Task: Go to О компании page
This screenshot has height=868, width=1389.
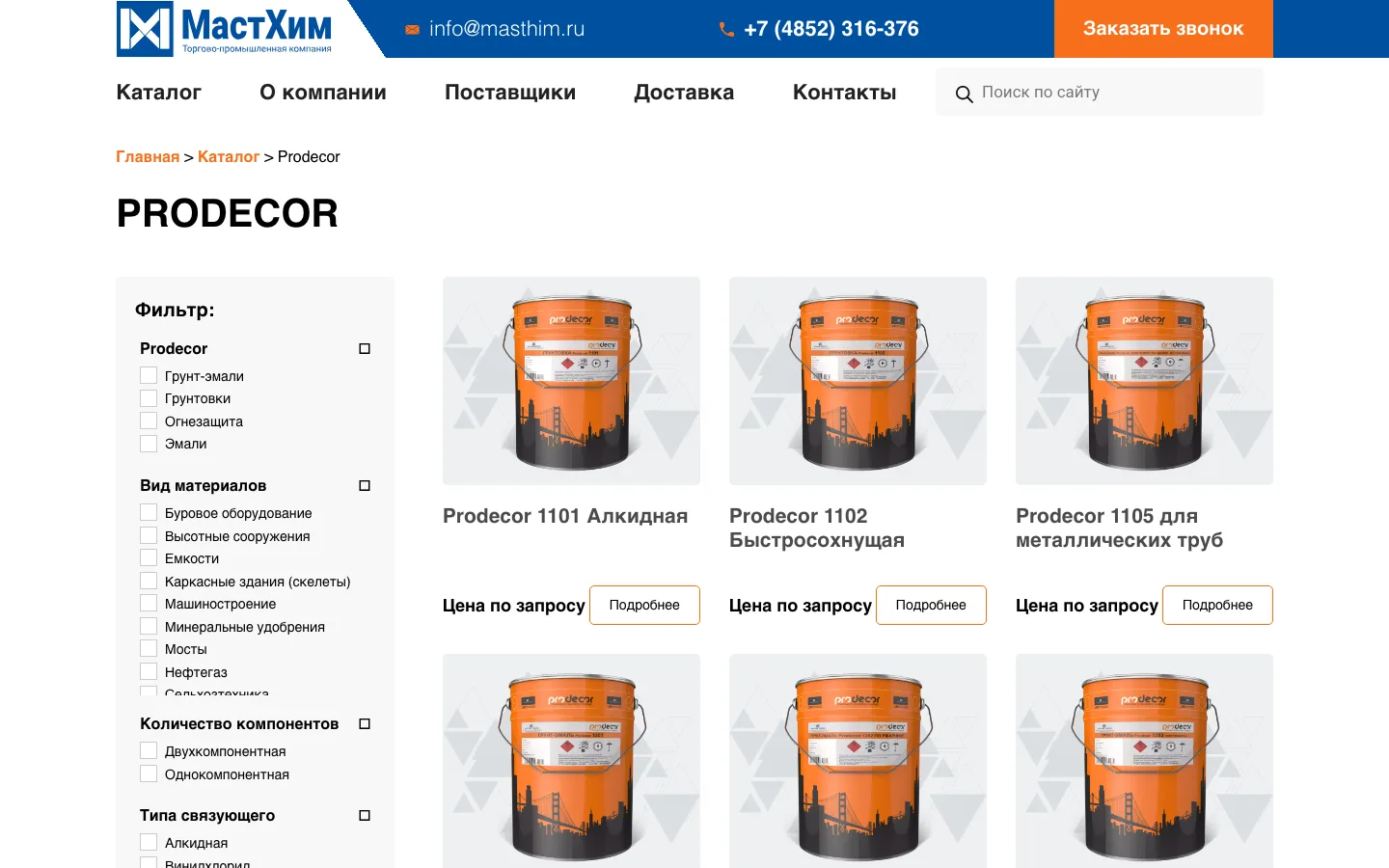Action: point(323,93)
